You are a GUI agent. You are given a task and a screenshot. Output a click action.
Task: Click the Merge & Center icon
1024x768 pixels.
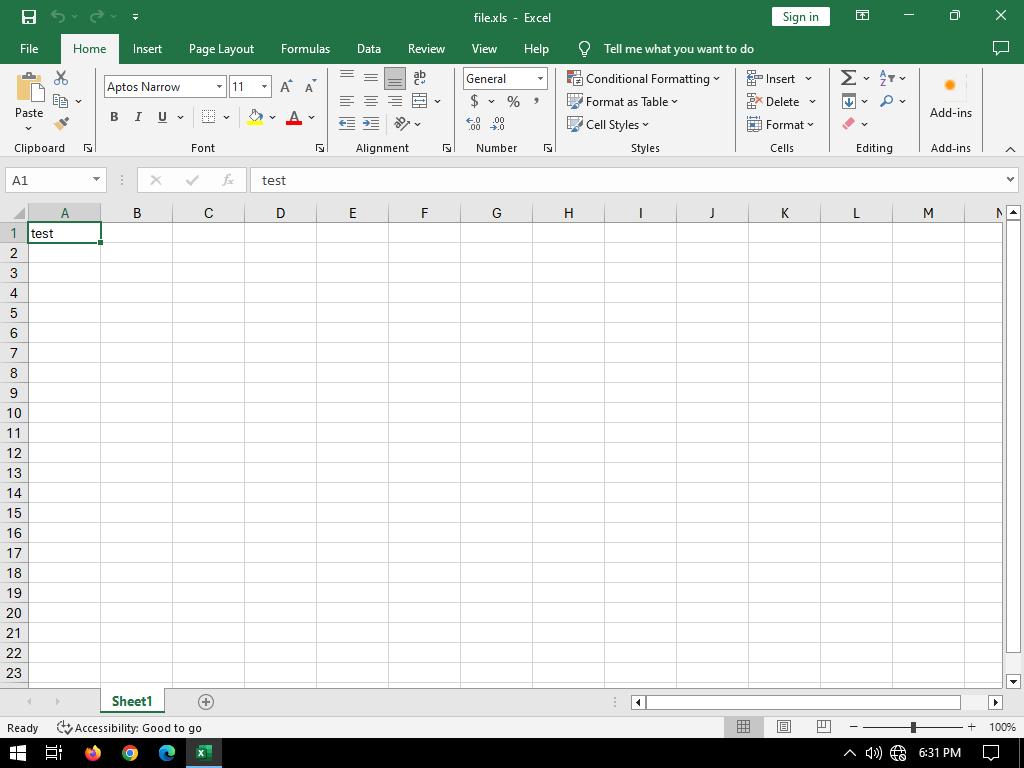[420, 101]
